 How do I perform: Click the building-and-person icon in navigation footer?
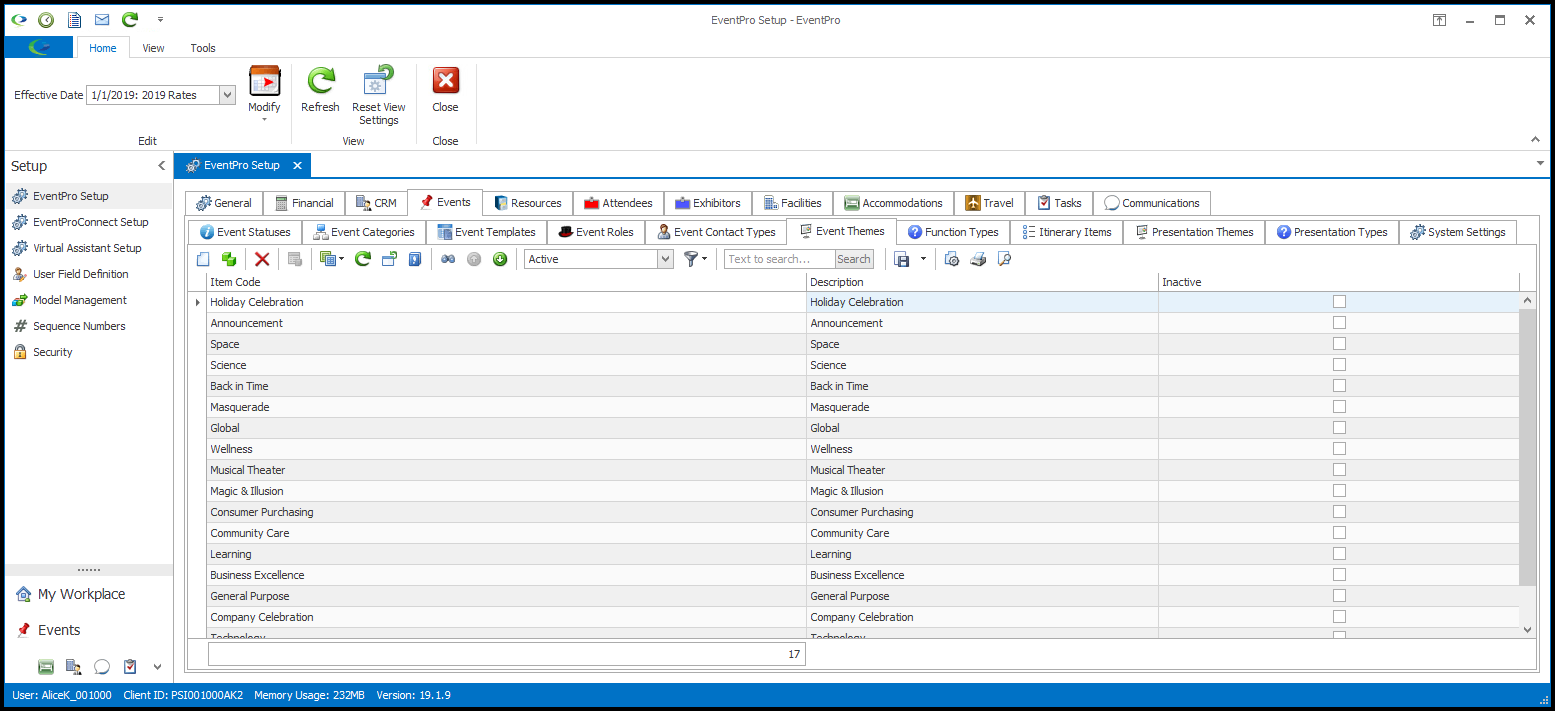[x=74, y=667]
